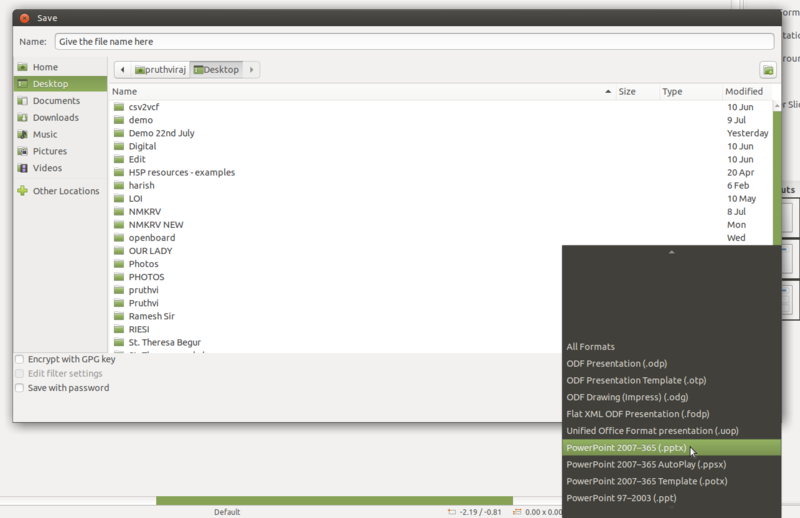Screen dimensions: 800x518
Task: Select the harish folder
Action: click(441, 185)
